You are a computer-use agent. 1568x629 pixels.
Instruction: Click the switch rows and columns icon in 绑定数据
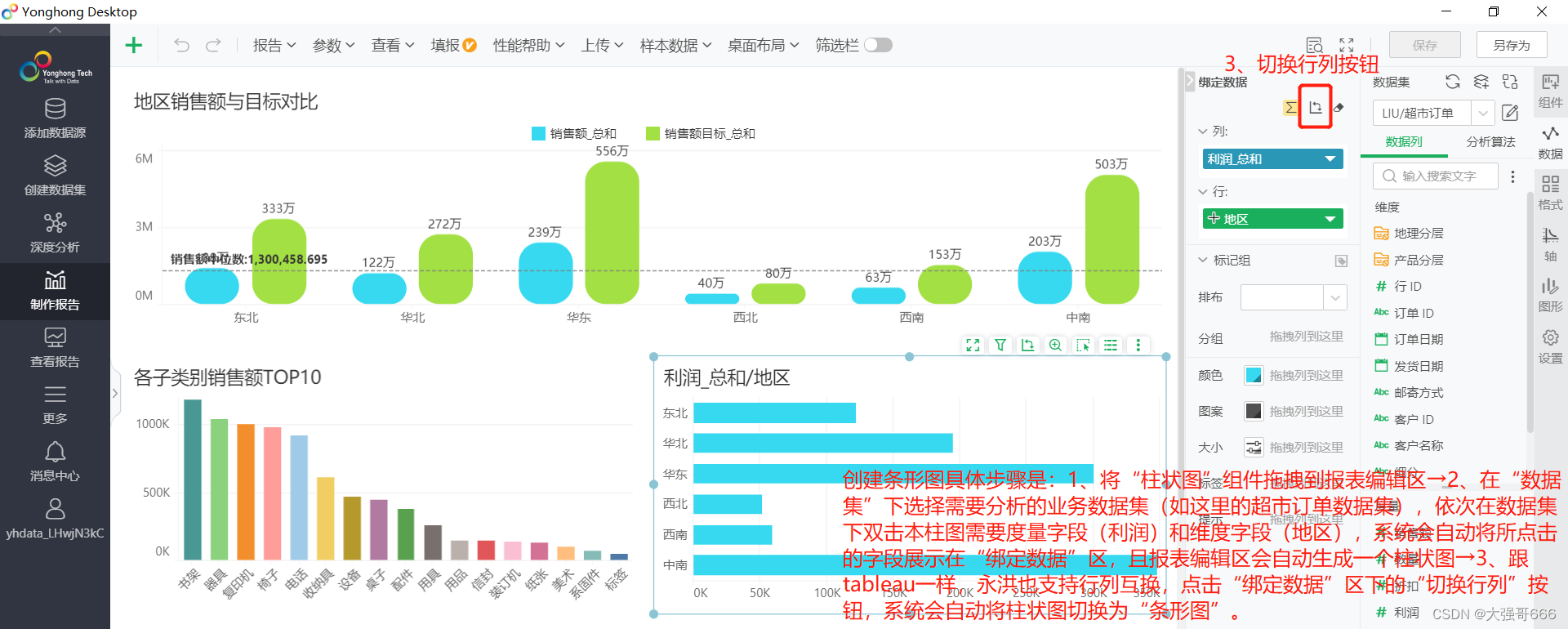click(x=1315, y=108)
